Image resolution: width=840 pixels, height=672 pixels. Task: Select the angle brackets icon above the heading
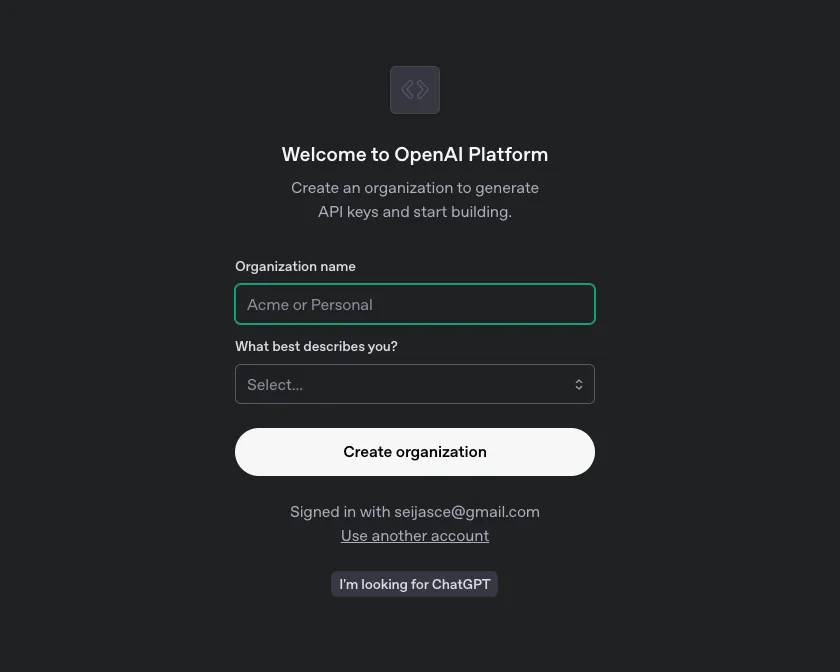pos(415,89)
